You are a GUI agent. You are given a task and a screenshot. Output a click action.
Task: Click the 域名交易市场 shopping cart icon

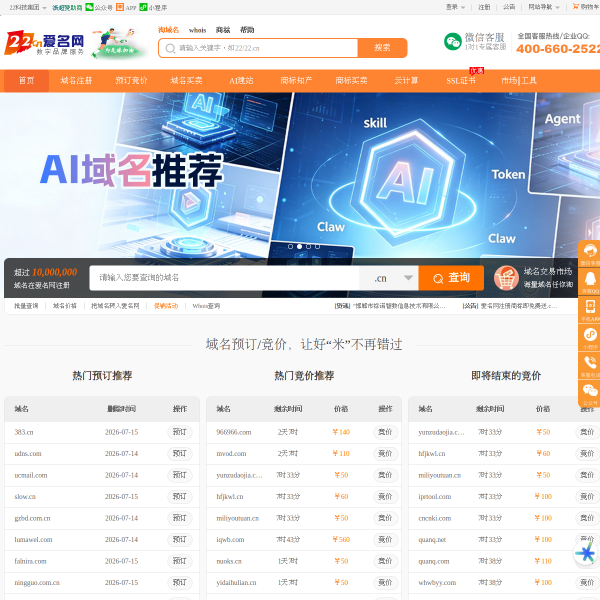(x=506, y=278)
